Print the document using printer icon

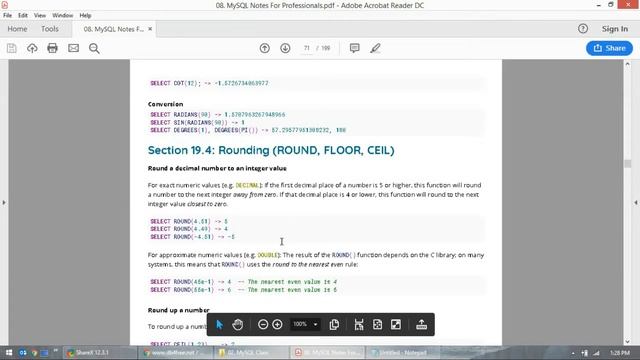53,48
